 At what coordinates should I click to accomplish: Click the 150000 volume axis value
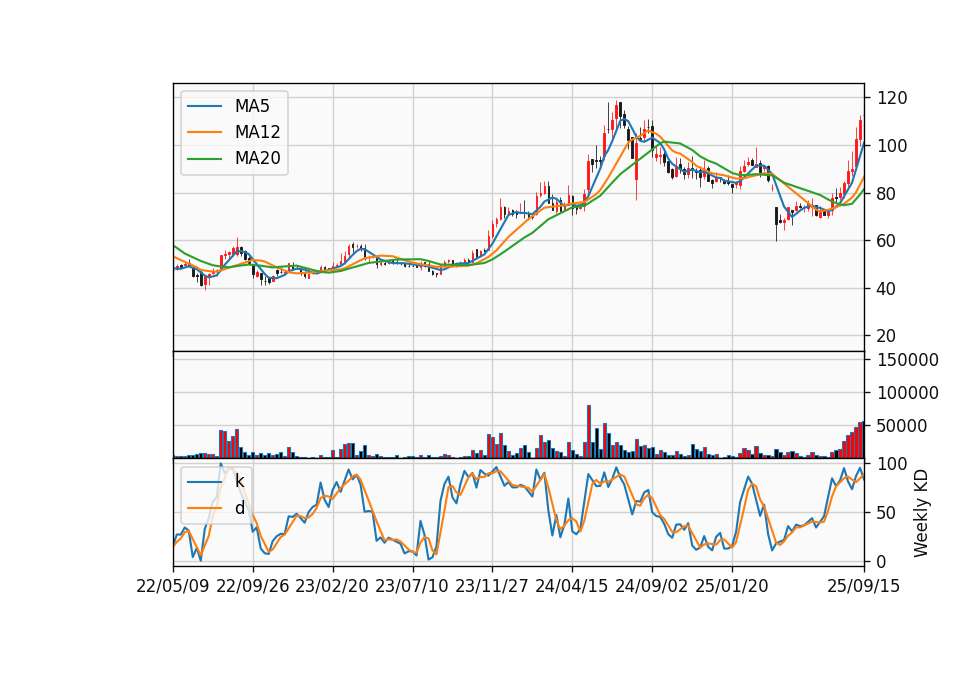908,360
